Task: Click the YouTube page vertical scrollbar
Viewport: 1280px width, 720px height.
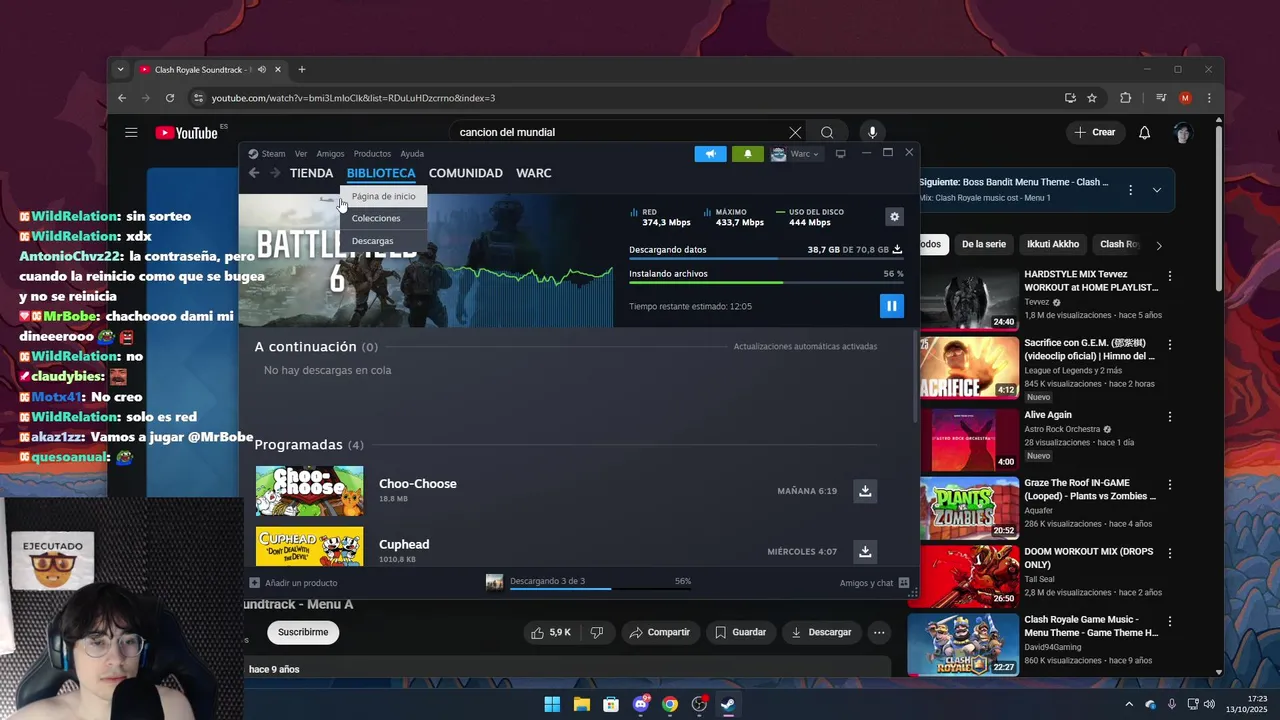Action: (1219, 210)
